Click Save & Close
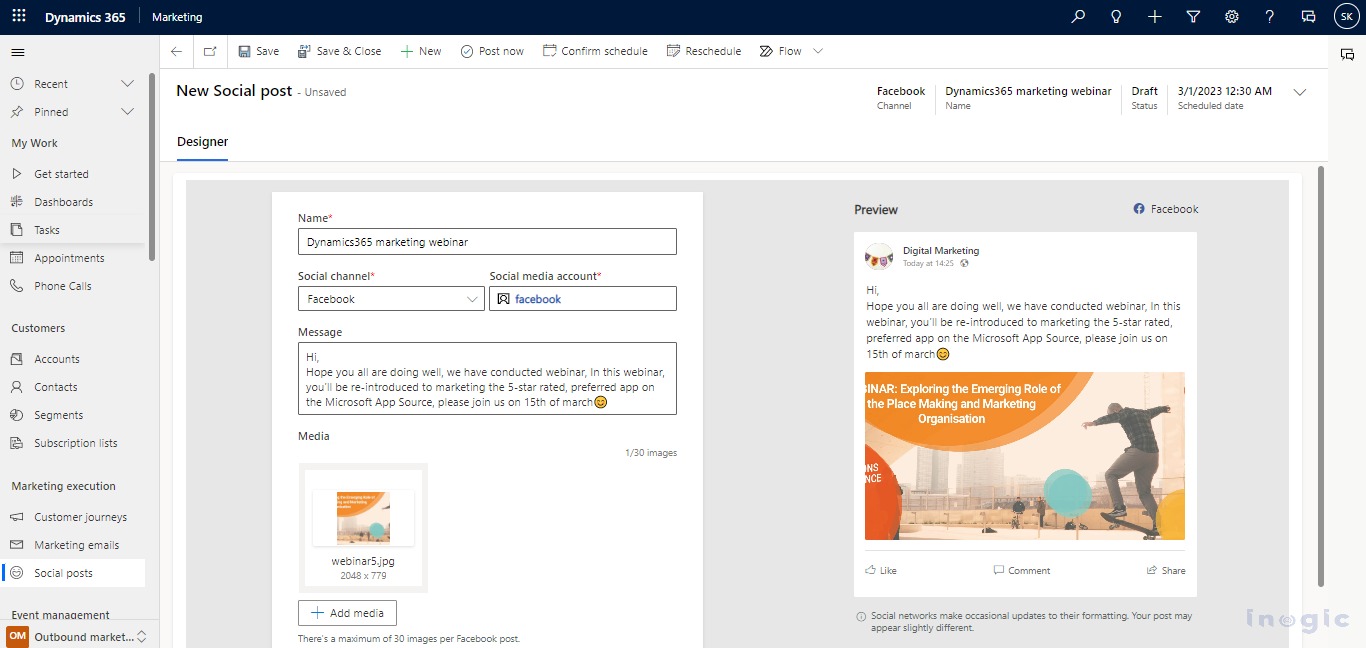Image resolution: width=1366 pixels, height=648 pixels. [340, 51]
